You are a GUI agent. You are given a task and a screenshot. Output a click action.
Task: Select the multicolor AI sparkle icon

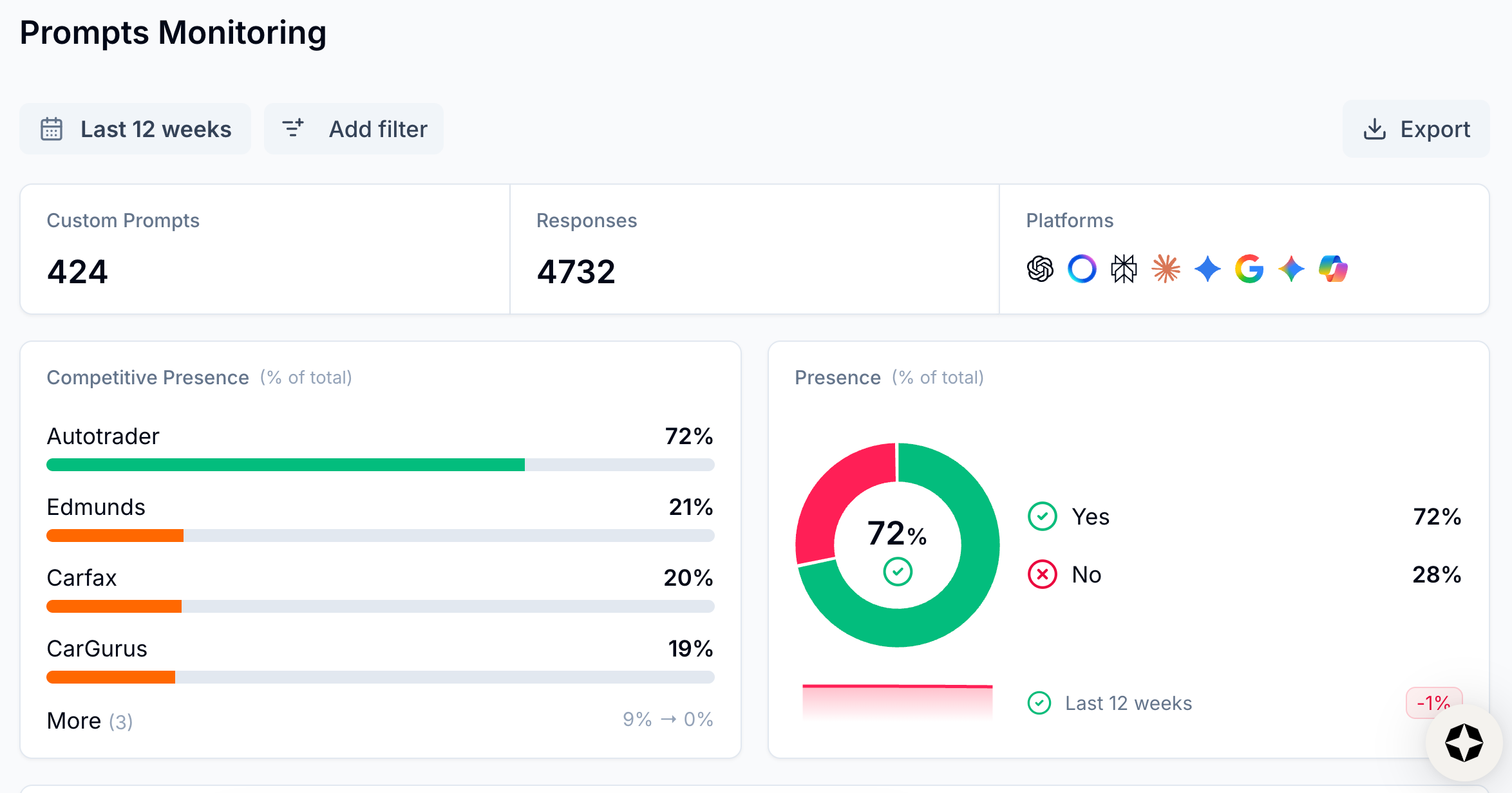click(1291, 269)
